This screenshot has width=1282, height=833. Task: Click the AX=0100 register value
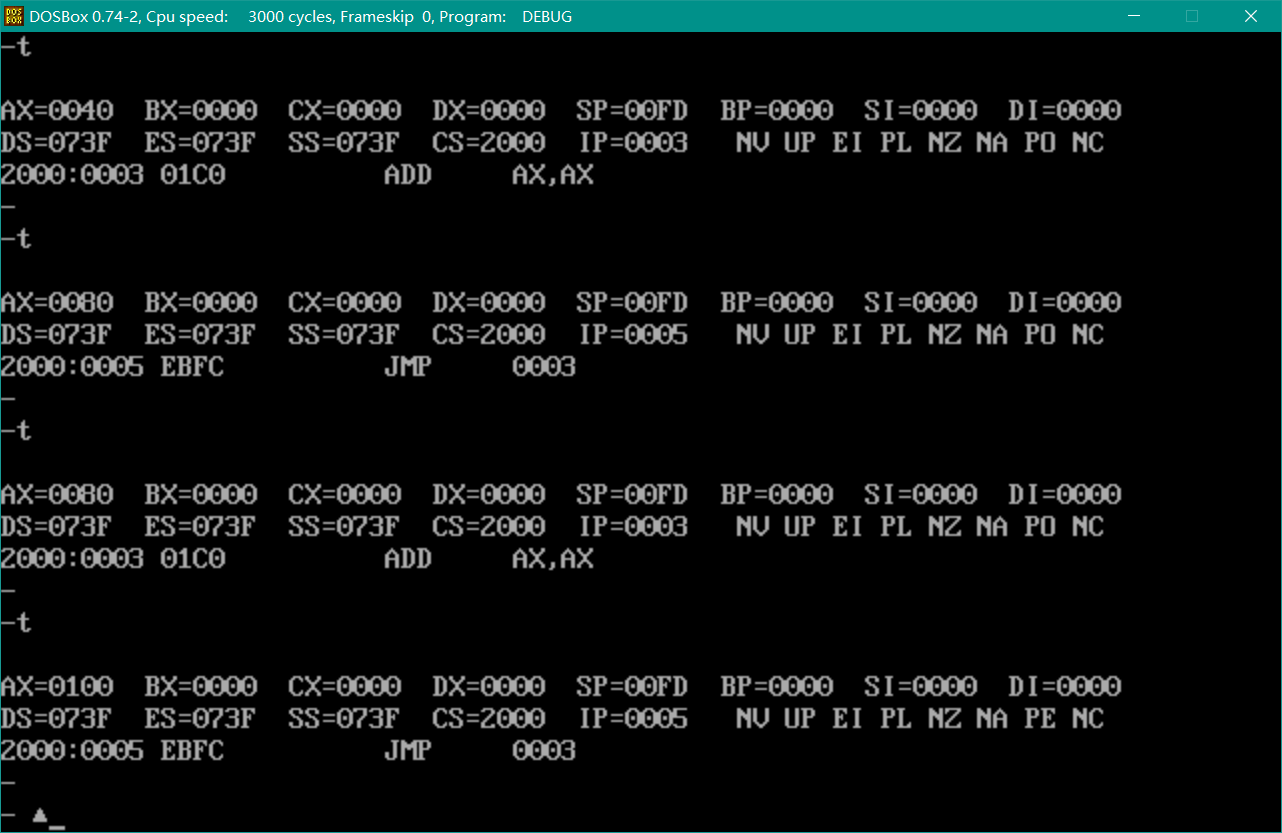click(x=57, y=686)
